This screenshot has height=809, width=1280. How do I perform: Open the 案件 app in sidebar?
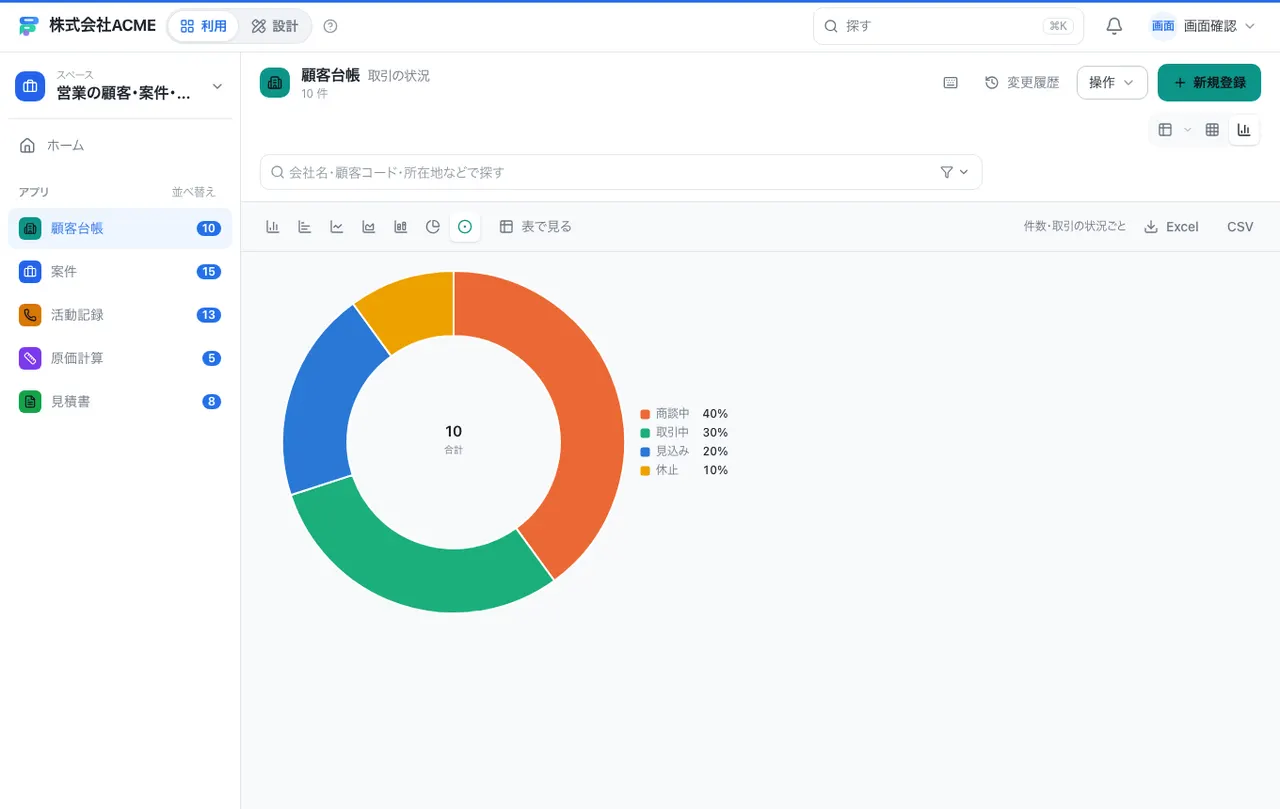[x=120, y=272]
